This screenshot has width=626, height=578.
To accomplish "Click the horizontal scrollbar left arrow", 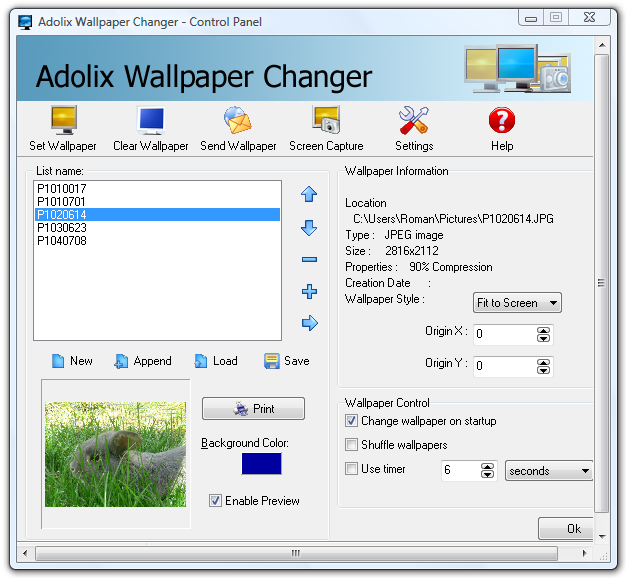I will 25,553.
